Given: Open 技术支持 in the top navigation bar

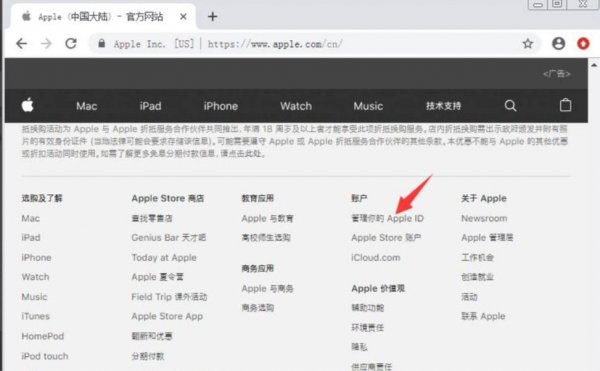Looking at the screenshot, I should pos(443,106).
